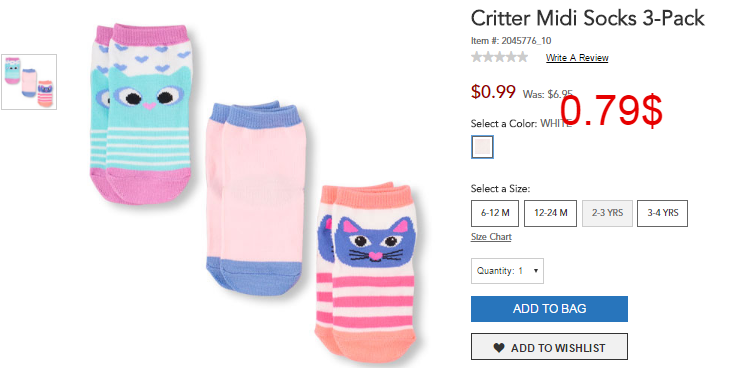Select the white color swatch
This screenshot has height=368, width=735.
pyautogui.click(x=482, y=147)
